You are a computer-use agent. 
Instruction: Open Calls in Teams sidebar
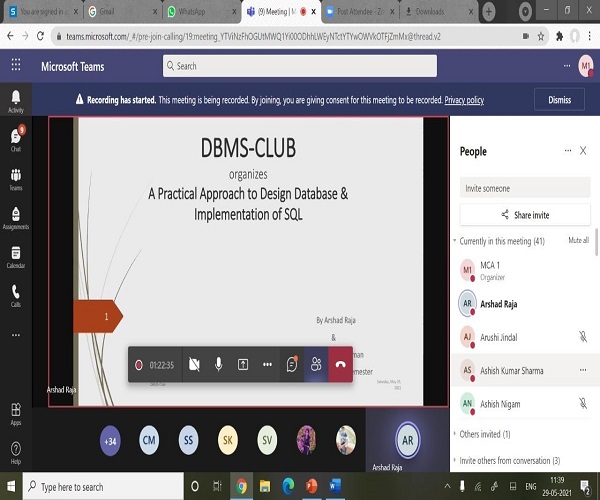pos(16,296)
